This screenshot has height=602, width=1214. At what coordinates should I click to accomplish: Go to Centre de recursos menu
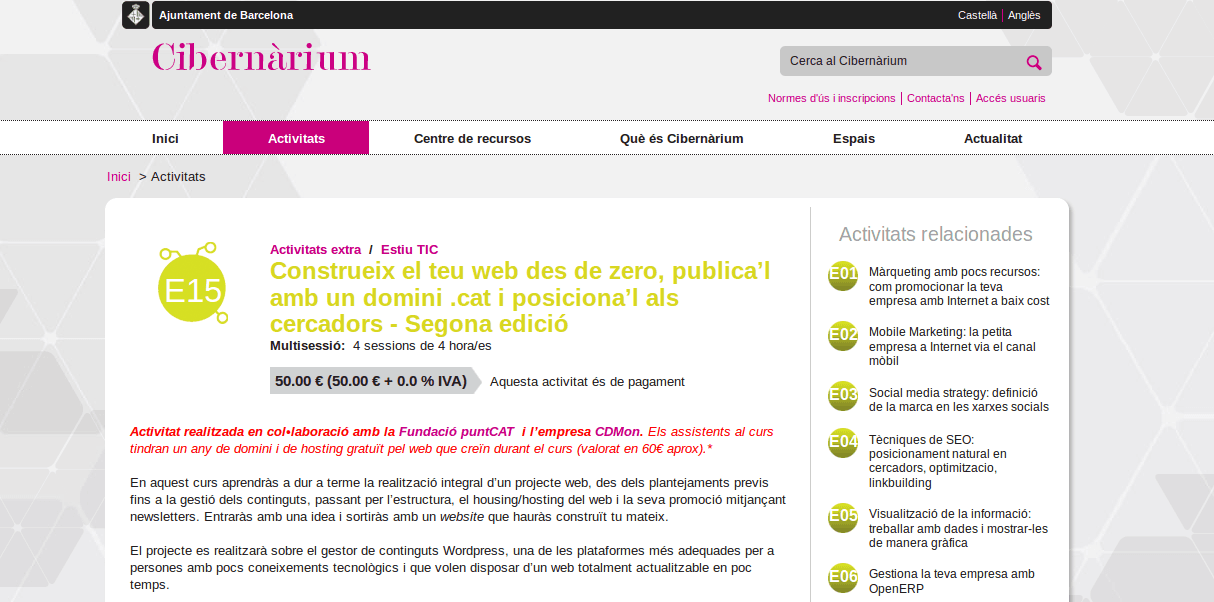(472, 138)
